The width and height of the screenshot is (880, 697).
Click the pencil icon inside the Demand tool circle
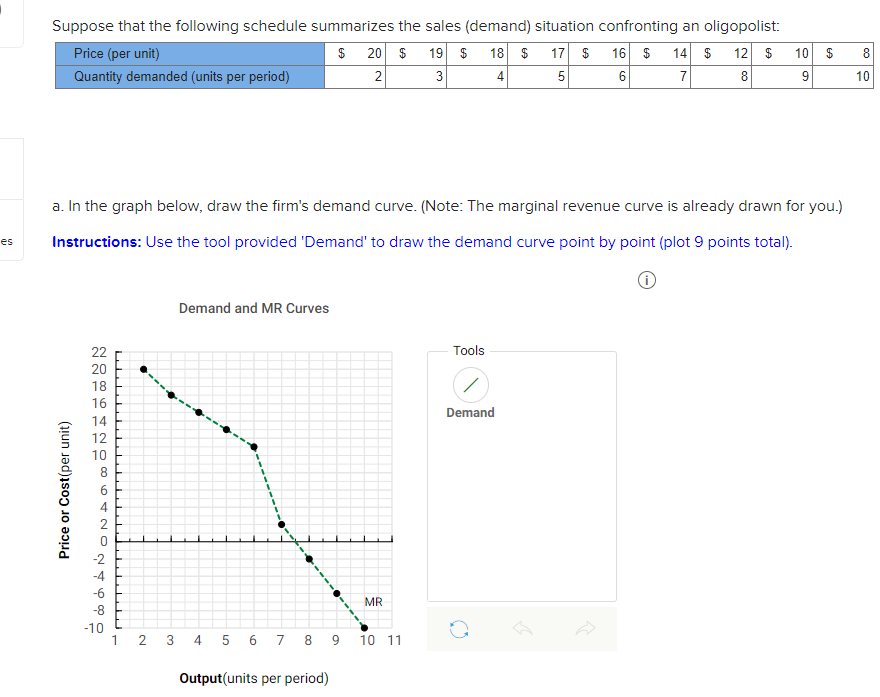[470, 384]
